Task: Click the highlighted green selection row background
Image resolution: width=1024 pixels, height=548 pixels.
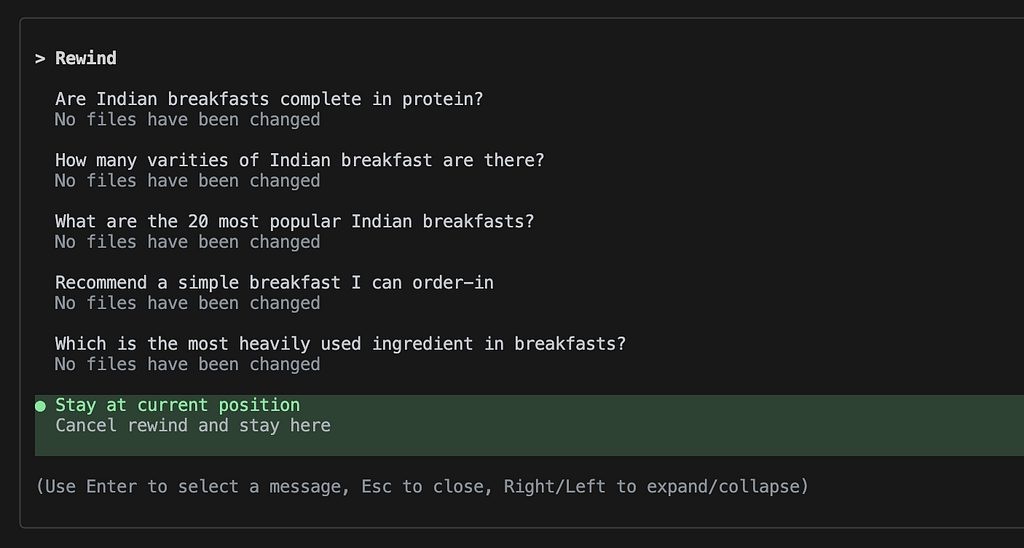Action: [529, 425]
